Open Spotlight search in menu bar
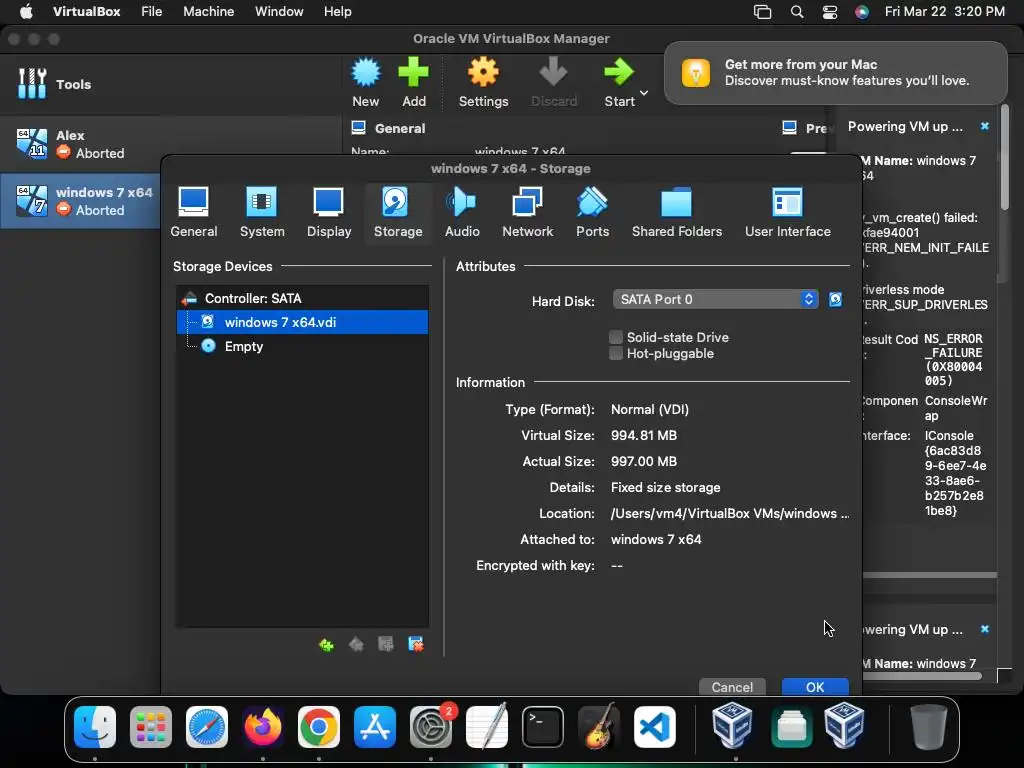 tap(797, 12)
